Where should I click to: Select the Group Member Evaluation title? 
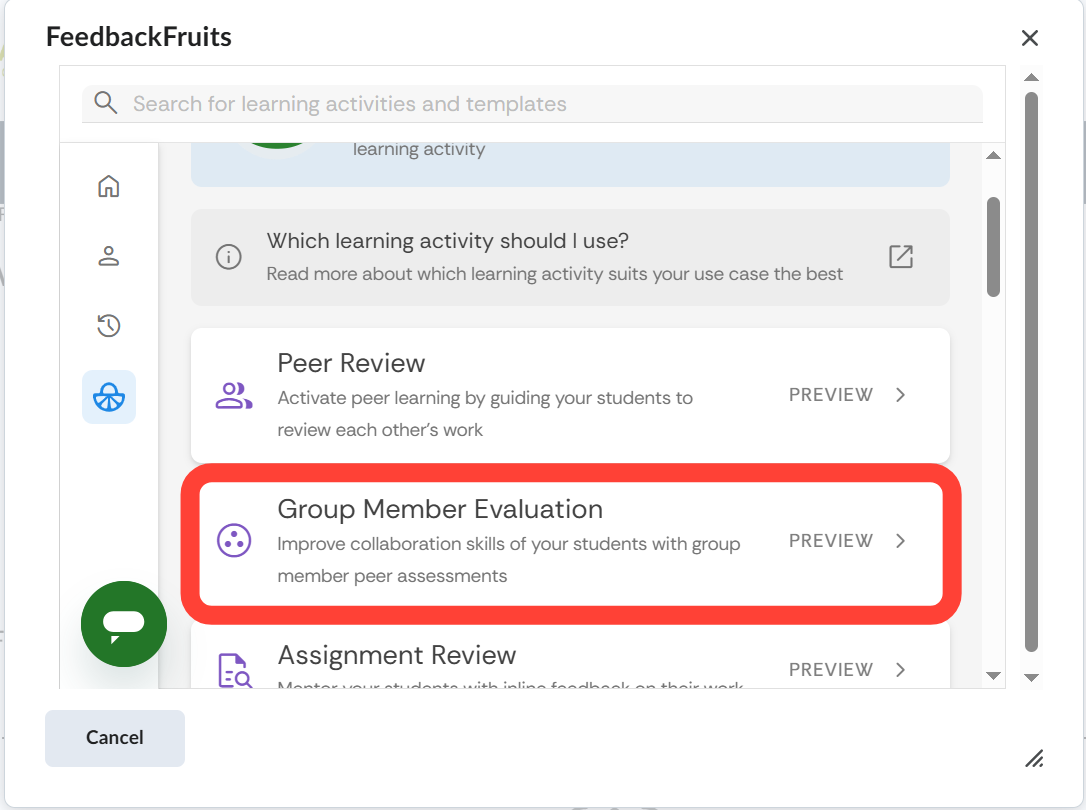440,509
